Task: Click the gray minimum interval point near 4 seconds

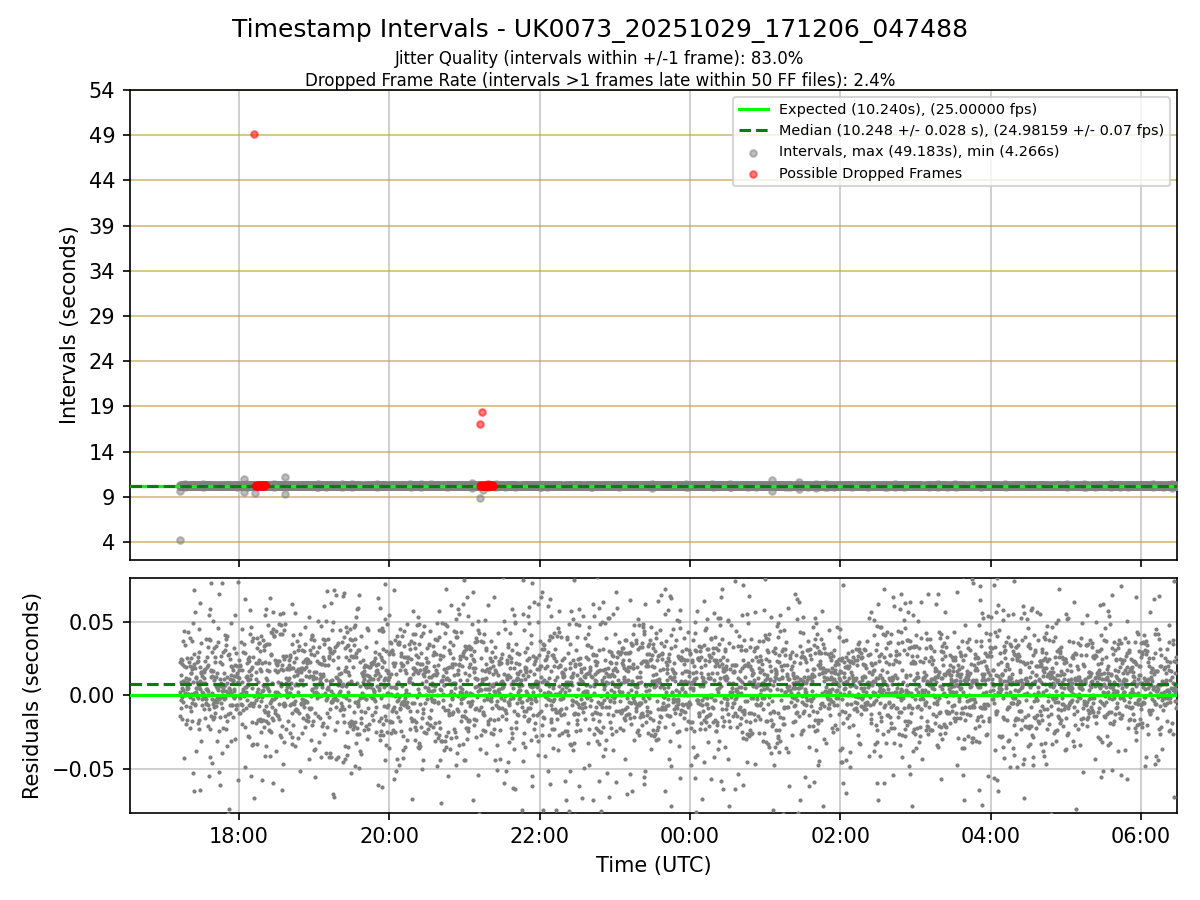Action: coord(180,540)
